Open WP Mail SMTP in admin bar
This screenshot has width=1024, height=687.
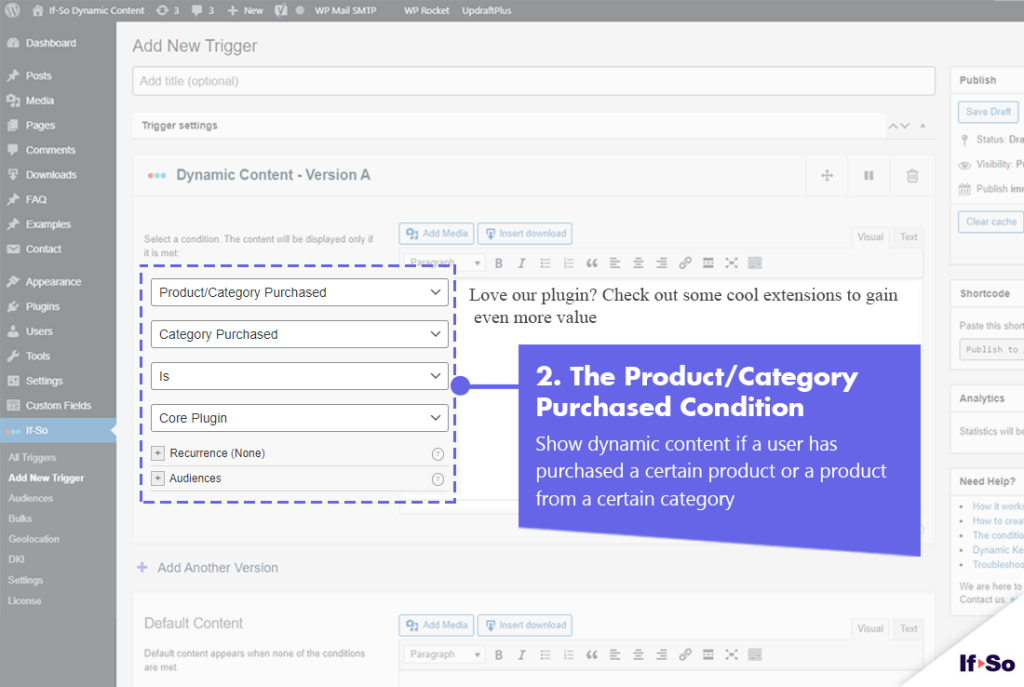click(345, 10)
